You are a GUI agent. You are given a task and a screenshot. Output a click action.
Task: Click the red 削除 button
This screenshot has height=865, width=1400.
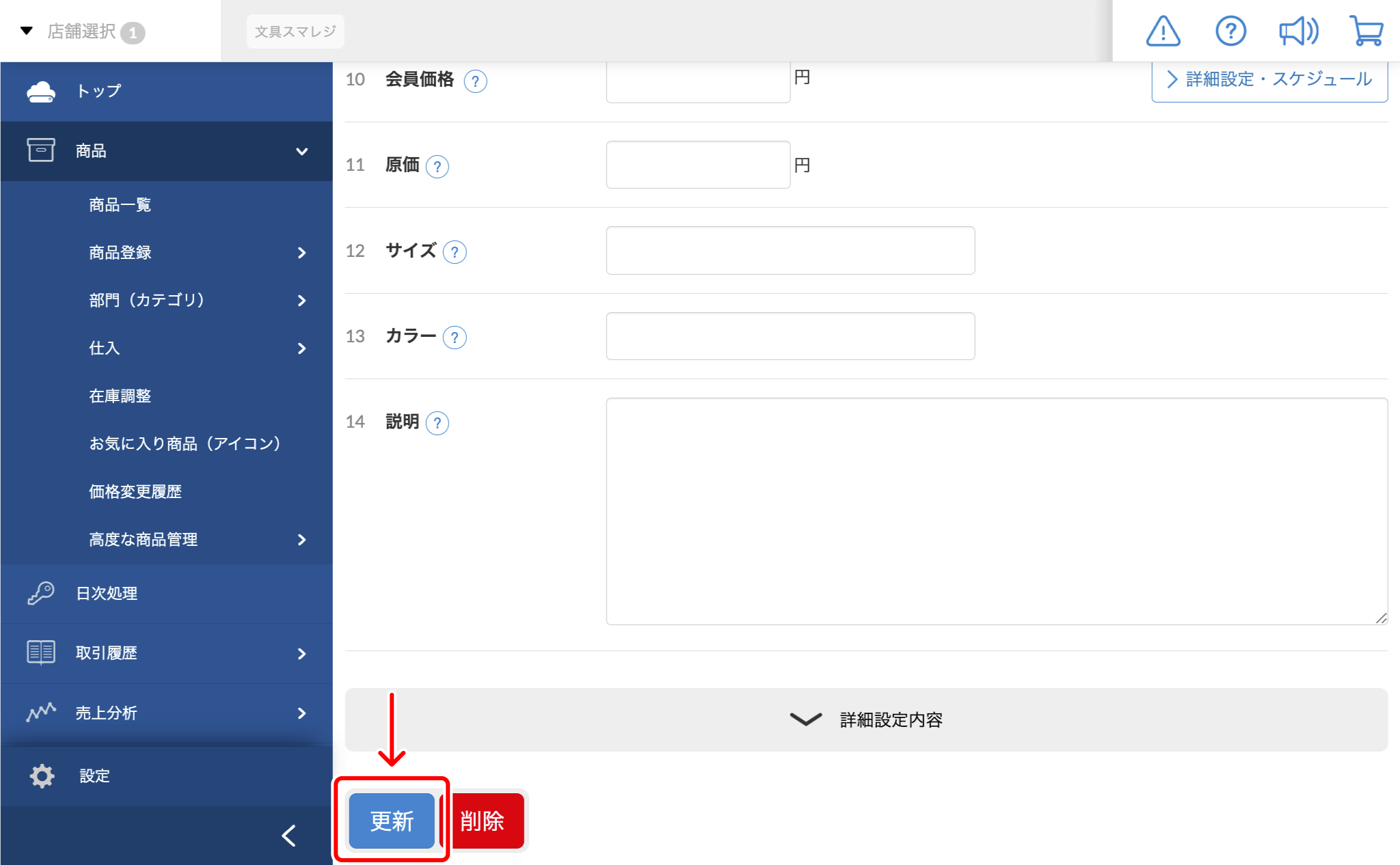tap(483, 821)
